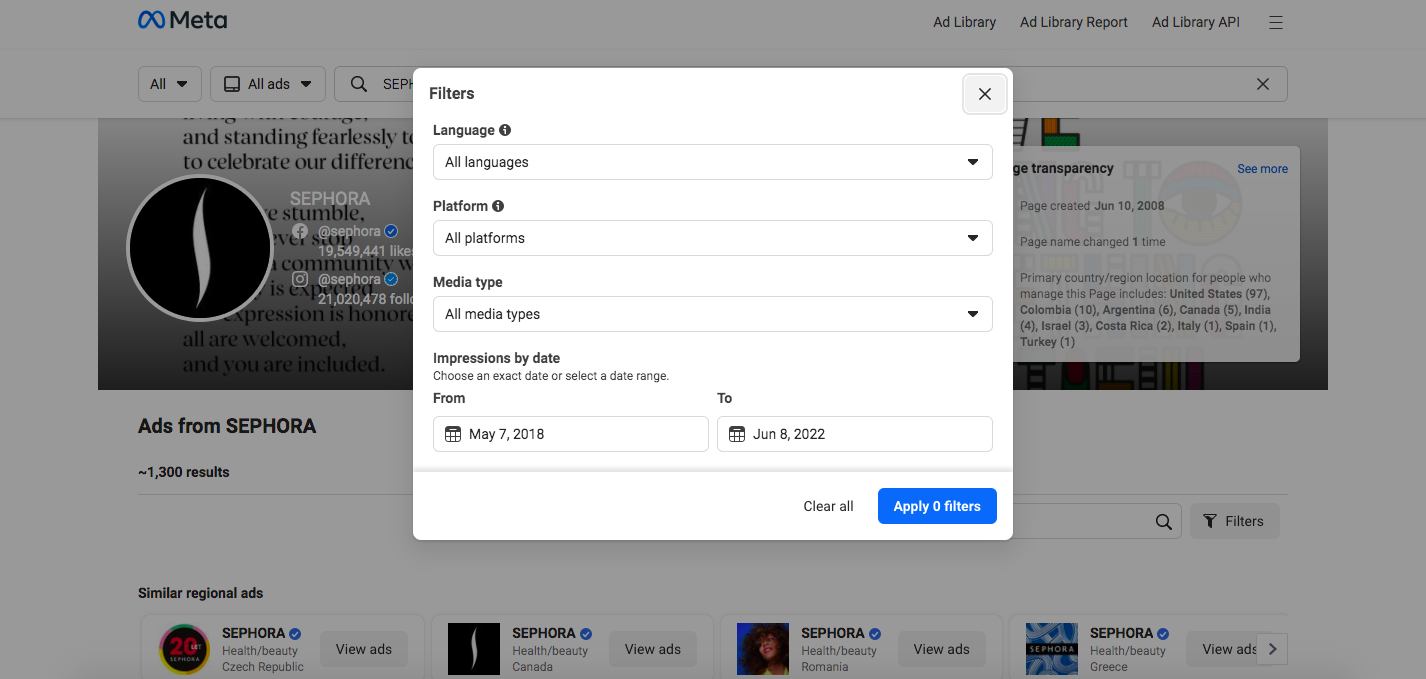Image resolution: width=1426 pixels, height=679 pixels.
Task: Select the From date field May 7, 2018
Action: coord(580,434)
